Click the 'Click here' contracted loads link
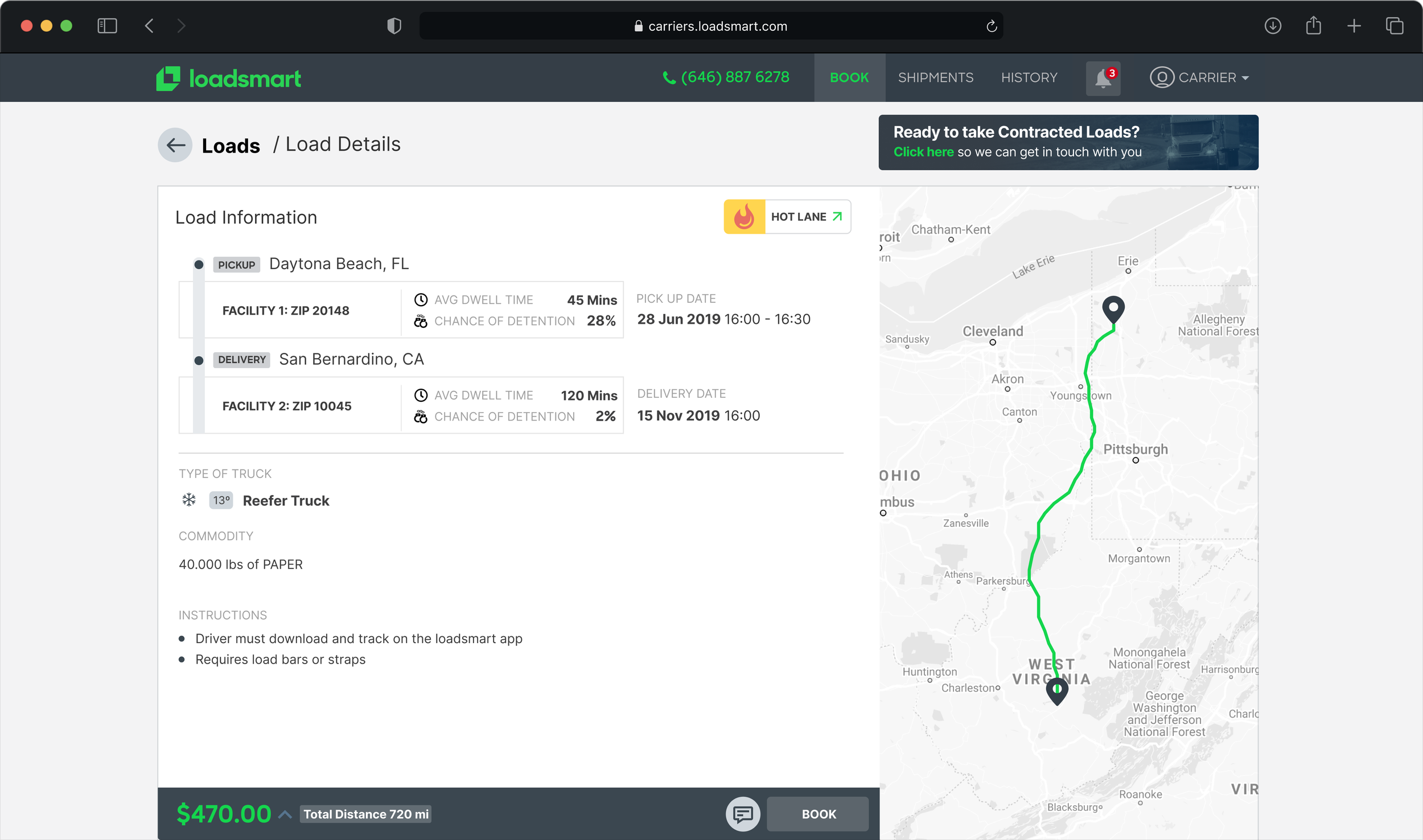This screenshot has width=1423, height=840. tap(923, 152)
